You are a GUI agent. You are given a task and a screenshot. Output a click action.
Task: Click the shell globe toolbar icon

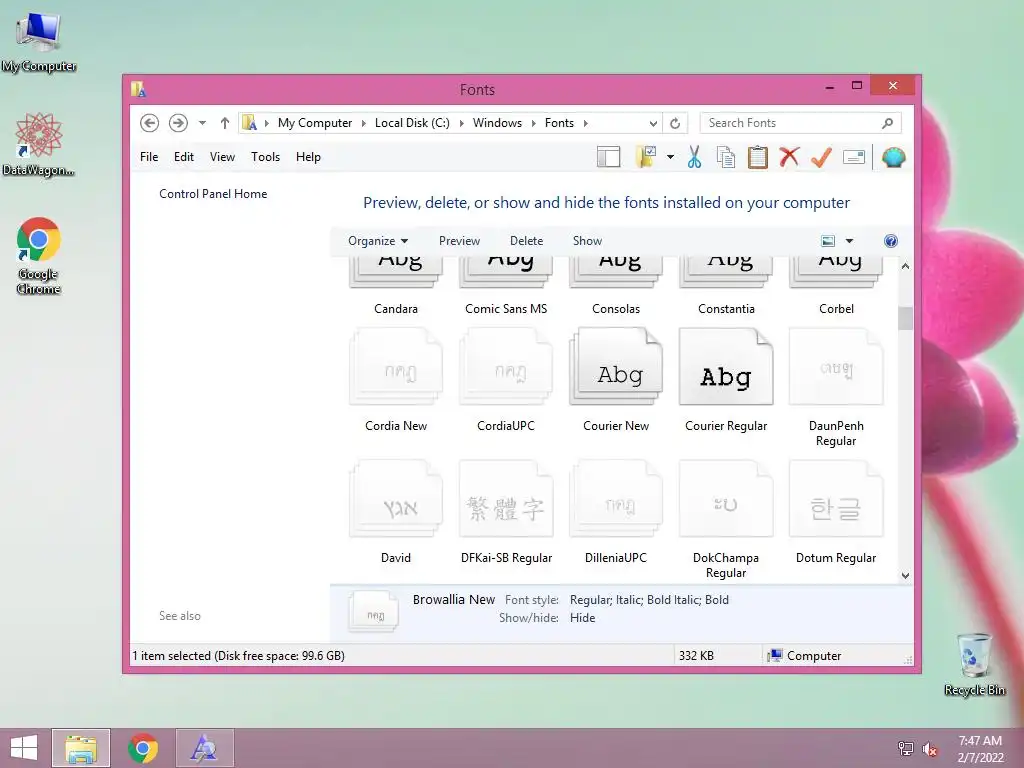coord(893,157)
